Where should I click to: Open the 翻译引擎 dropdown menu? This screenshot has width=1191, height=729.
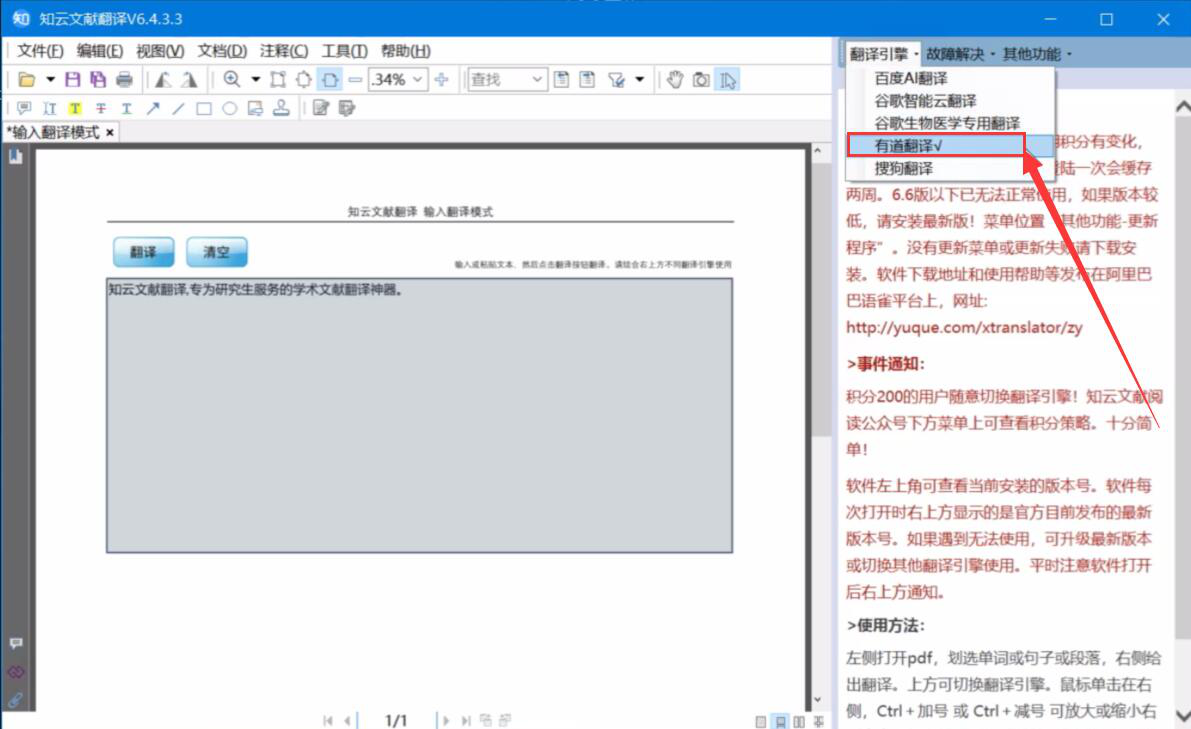click(883, 54)
